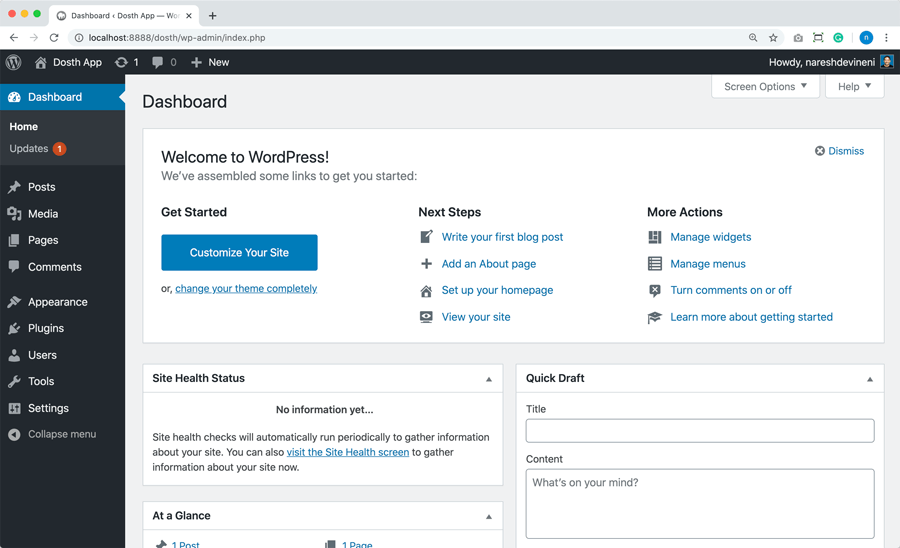Expand the Help dropdown
The image size is (900, 548).
coord(854,87)
